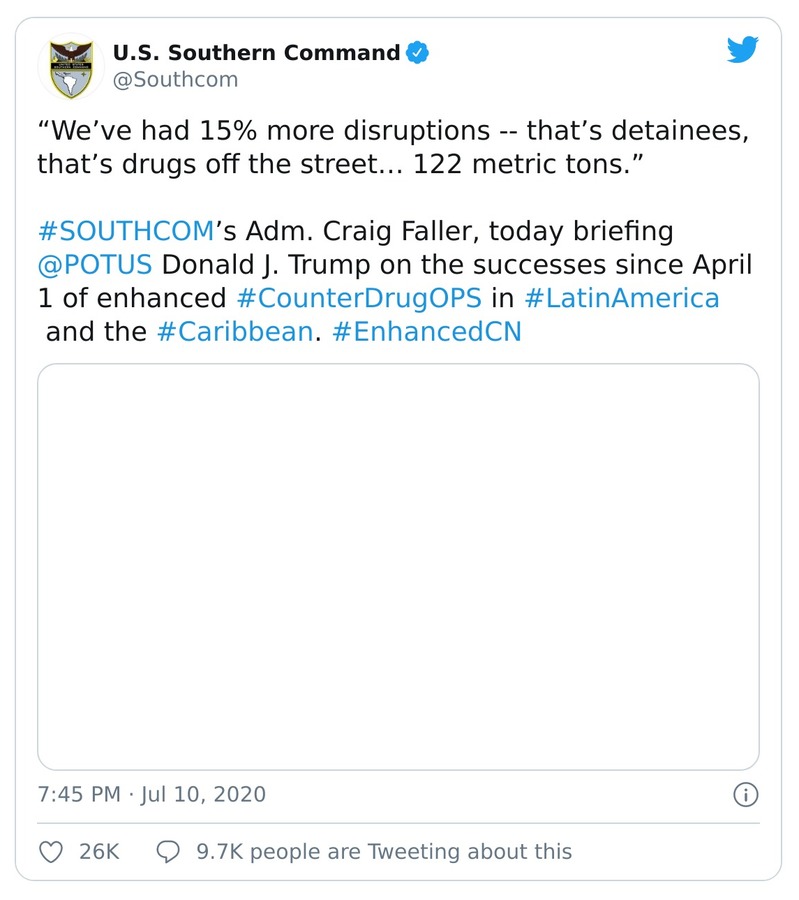Visit the @POTUS mention
The height and width of the screenshot is (900, 799).
coord(95,265)
